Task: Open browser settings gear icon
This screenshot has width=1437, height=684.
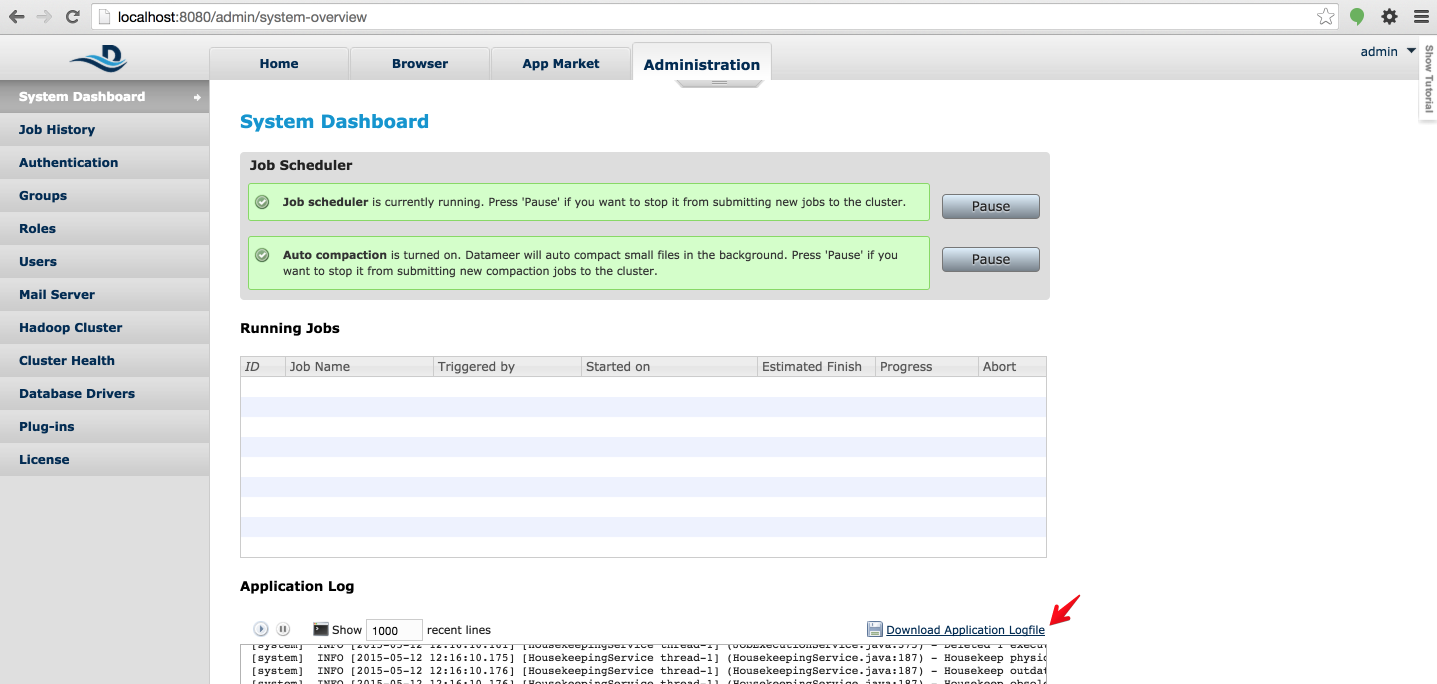Action: click(x=1389, y=17)
